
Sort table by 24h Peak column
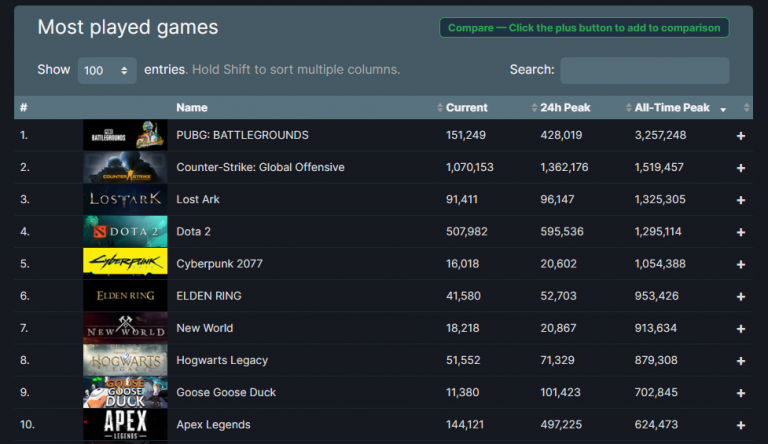click(x=565, y=108)
